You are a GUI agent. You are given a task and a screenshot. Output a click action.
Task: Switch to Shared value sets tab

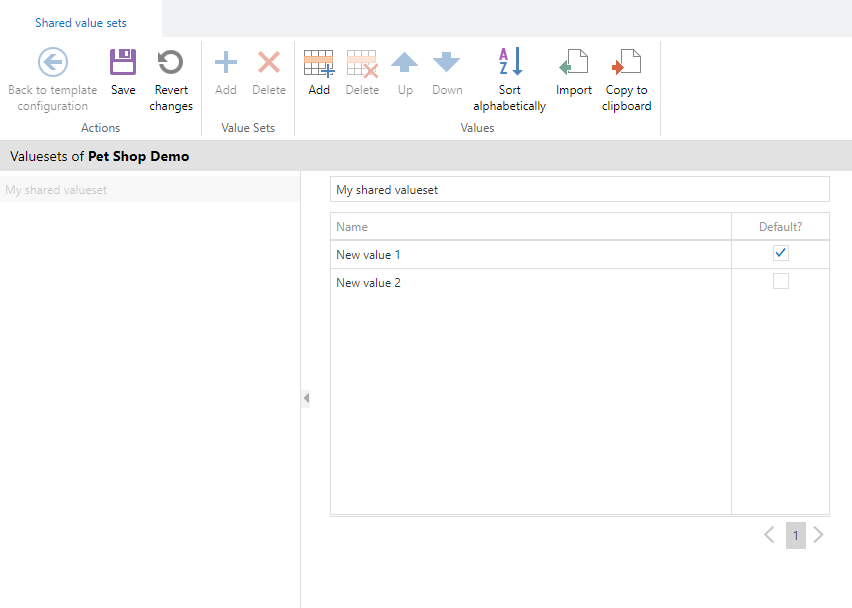(81, 22)
